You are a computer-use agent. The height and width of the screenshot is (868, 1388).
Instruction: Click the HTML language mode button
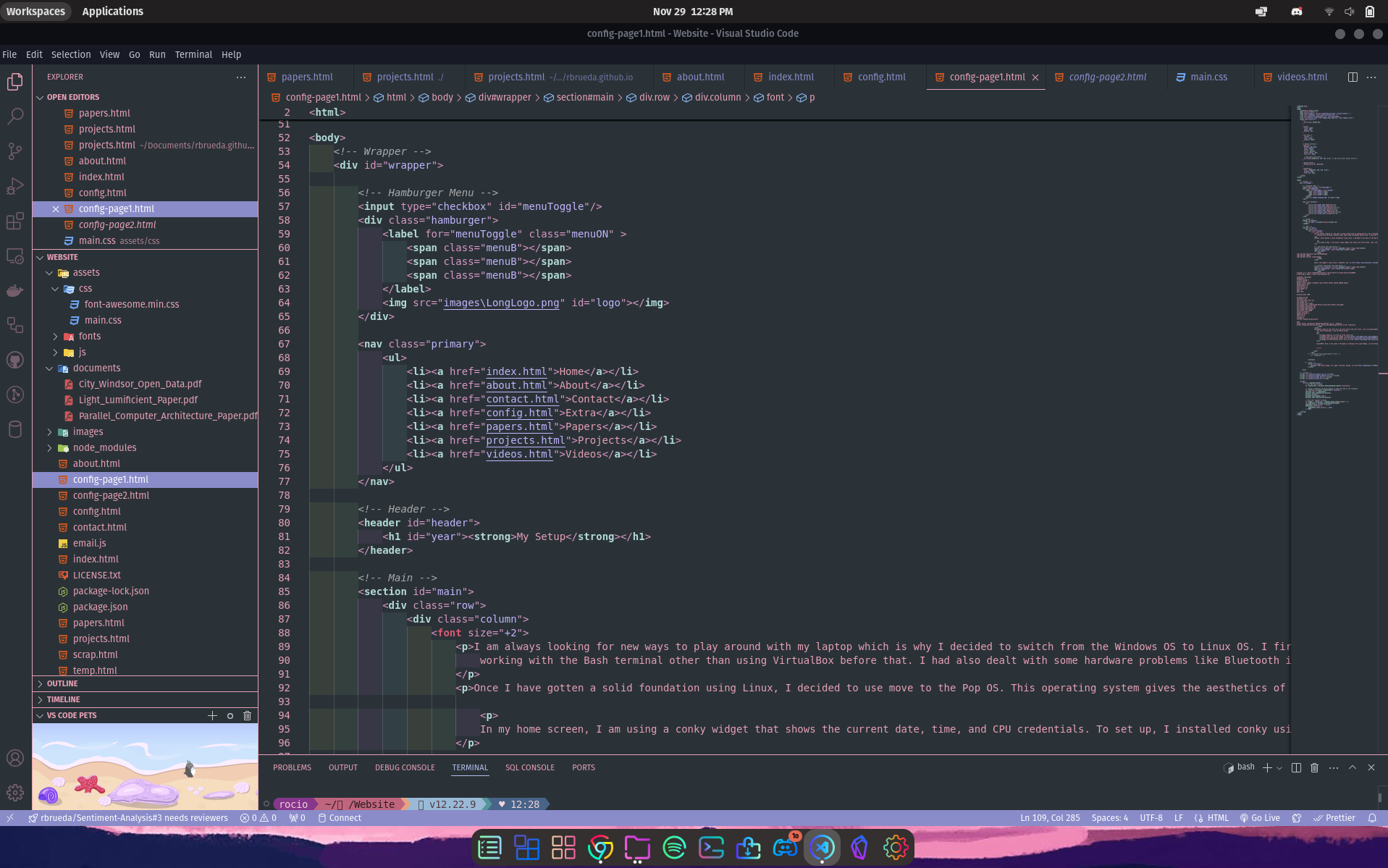[x=1217, y=818]
